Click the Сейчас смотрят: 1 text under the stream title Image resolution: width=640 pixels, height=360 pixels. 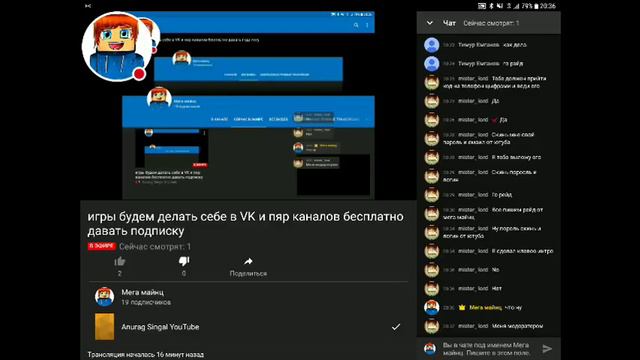[155, 247]
